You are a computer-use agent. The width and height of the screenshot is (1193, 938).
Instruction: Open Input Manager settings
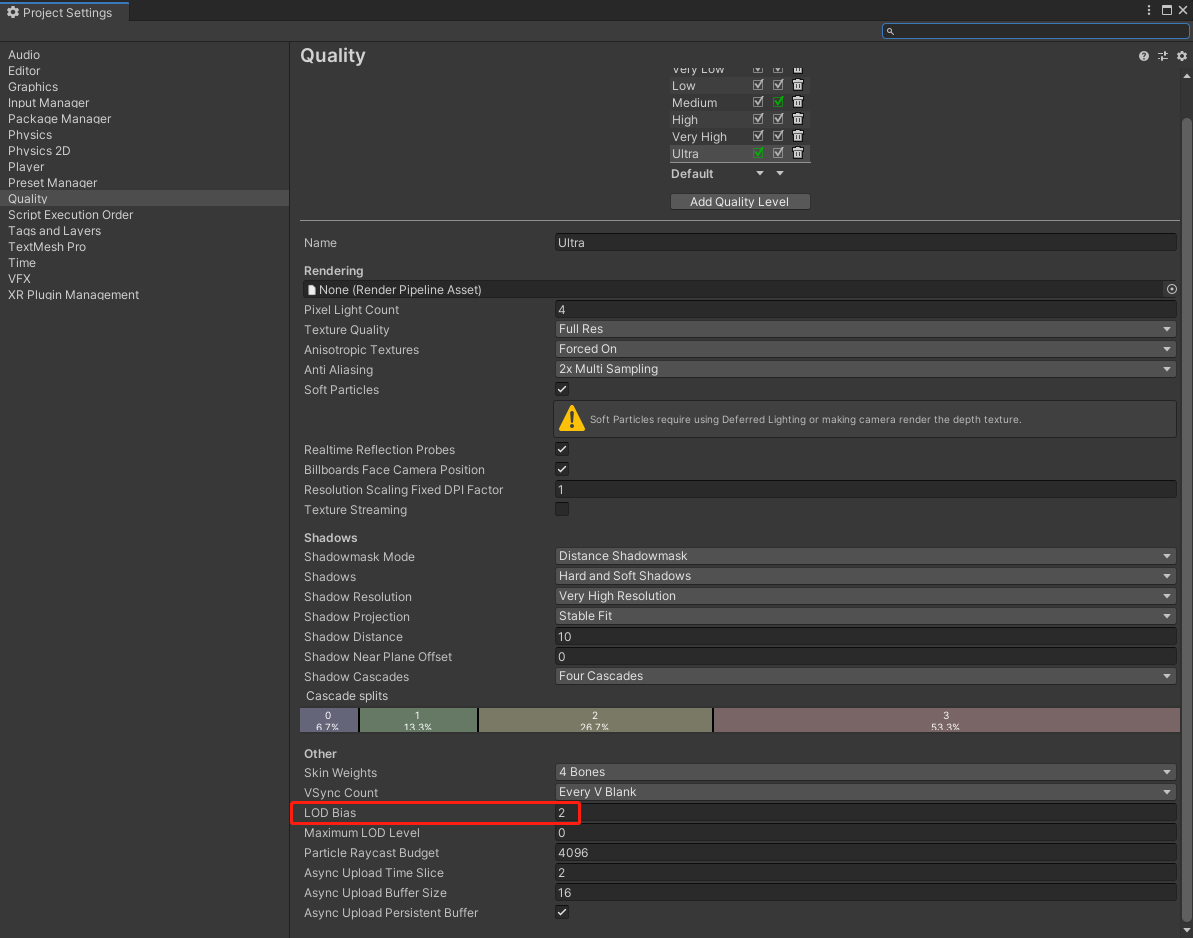pyautogui.click(x=49, y=103)
